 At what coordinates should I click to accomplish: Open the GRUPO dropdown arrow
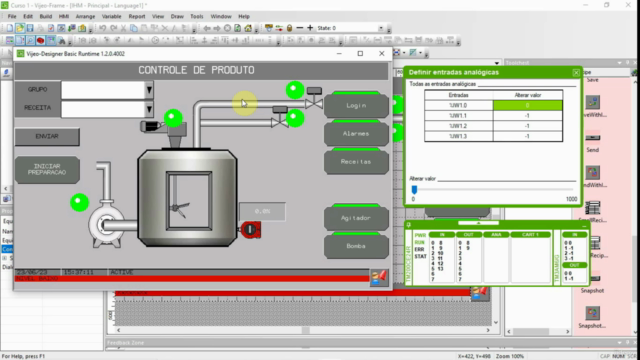pyautogui.click(x=149, y=89)
